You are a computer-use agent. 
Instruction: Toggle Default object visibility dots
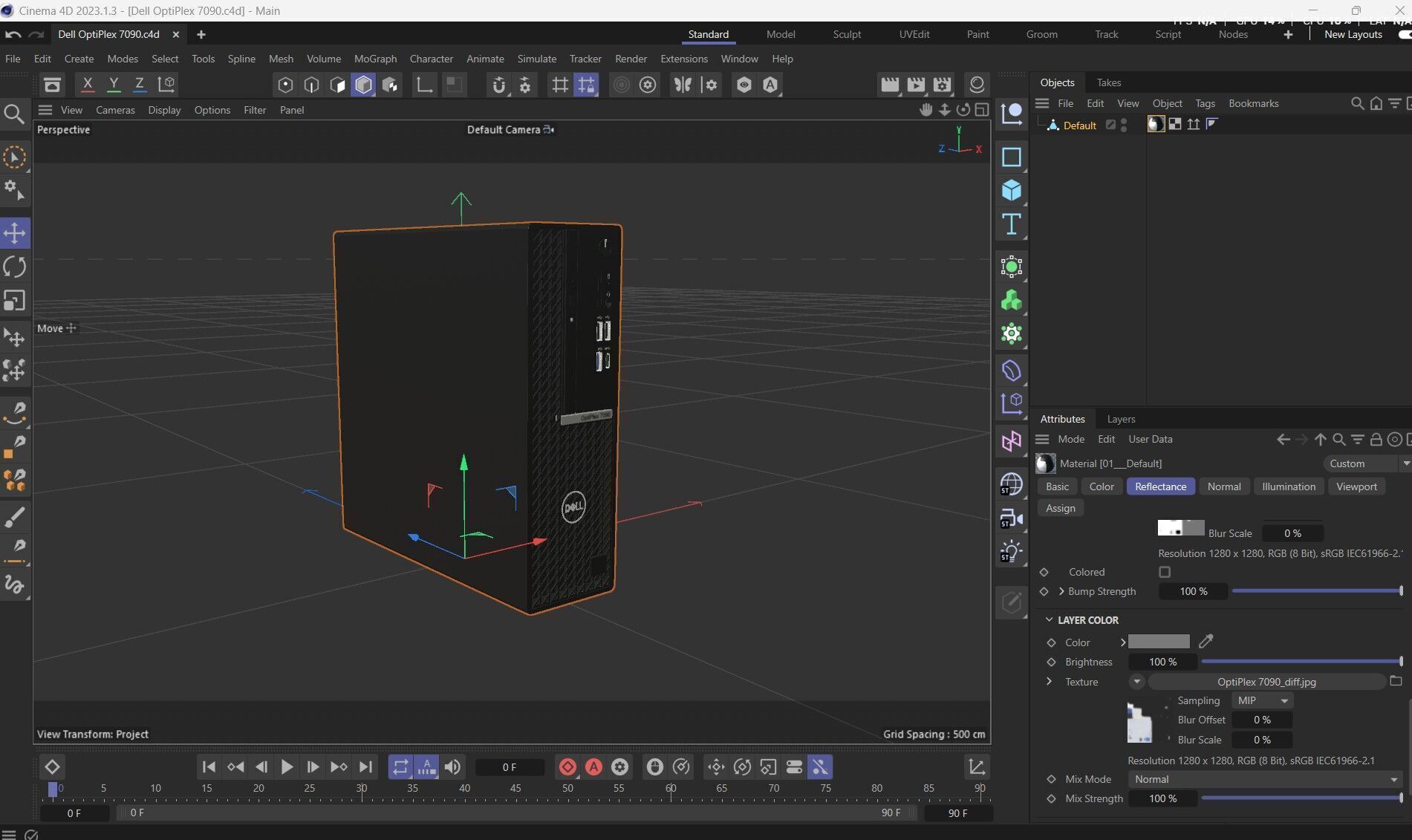(1124, 125)
